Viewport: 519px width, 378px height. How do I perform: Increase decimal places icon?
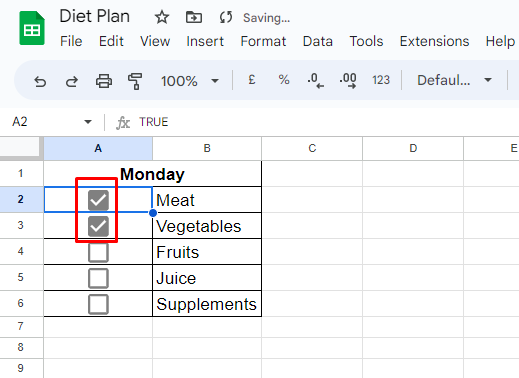pyautogui.click(x=348, y=81)
